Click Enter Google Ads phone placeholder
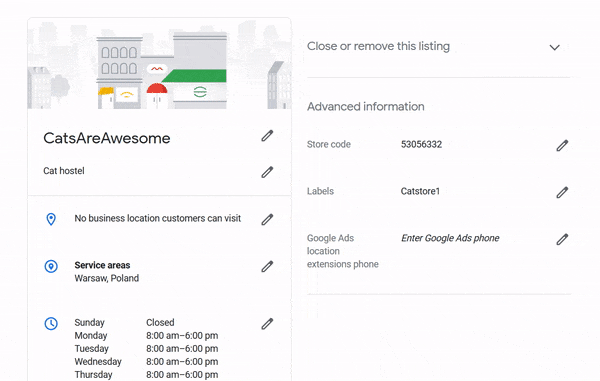This screenshot has height=381, width=600. [x=450, y=238]
